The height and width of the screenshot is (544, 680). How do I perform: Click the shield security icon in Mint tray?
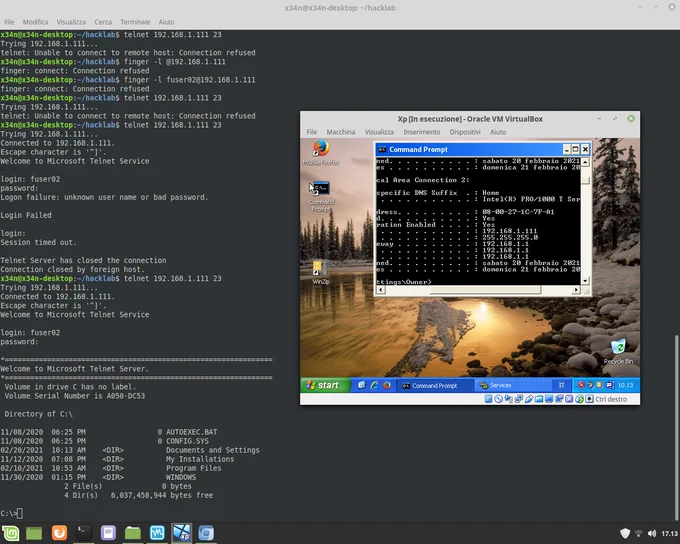(624, 533)
